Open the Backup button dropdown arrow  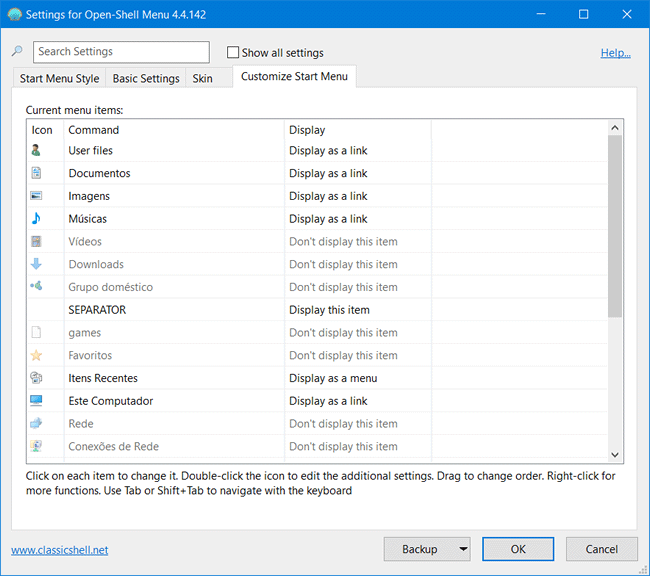(461, 549)
